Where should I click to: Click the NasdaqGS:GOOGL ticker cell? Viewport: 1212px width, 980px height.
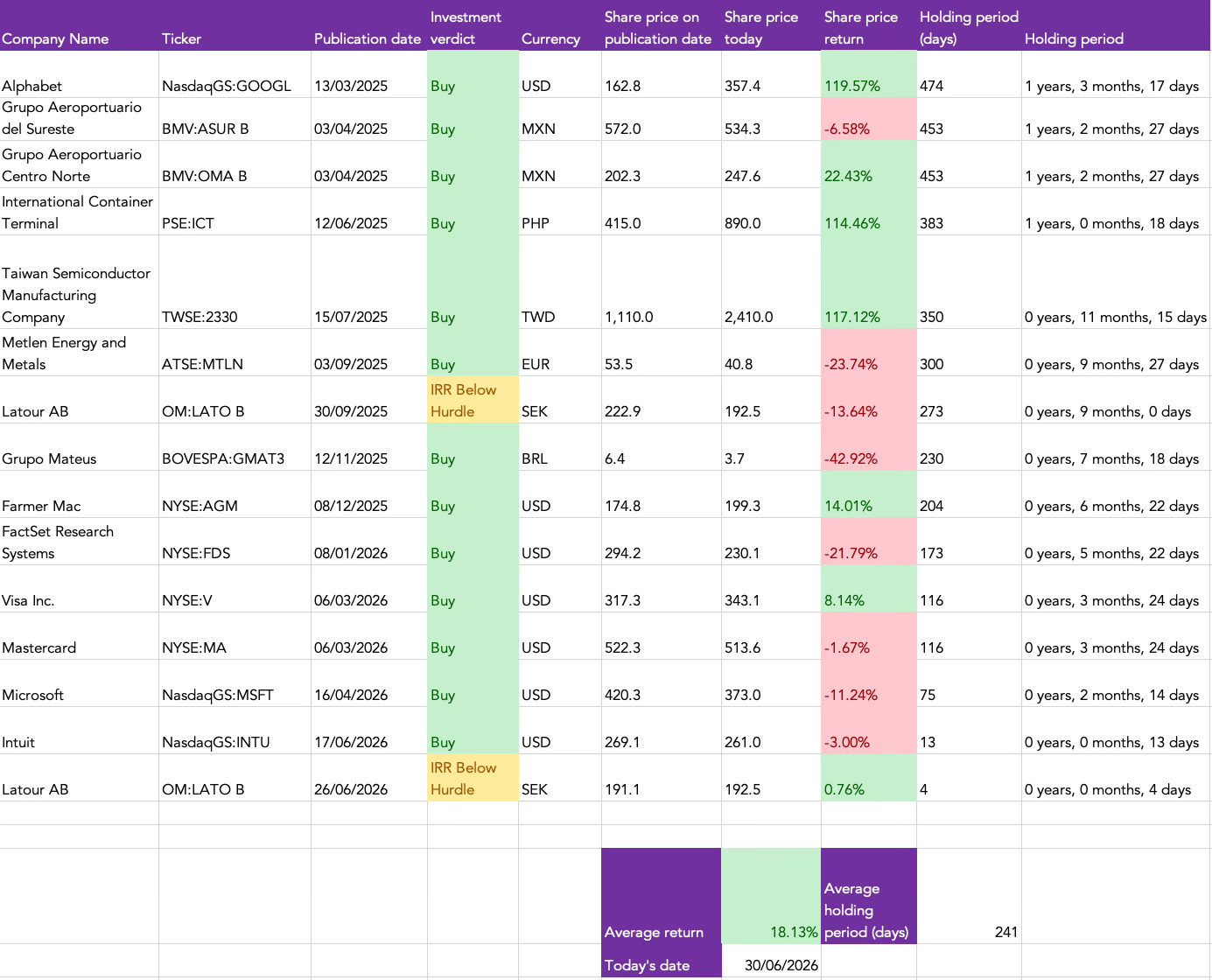[235, 74]
